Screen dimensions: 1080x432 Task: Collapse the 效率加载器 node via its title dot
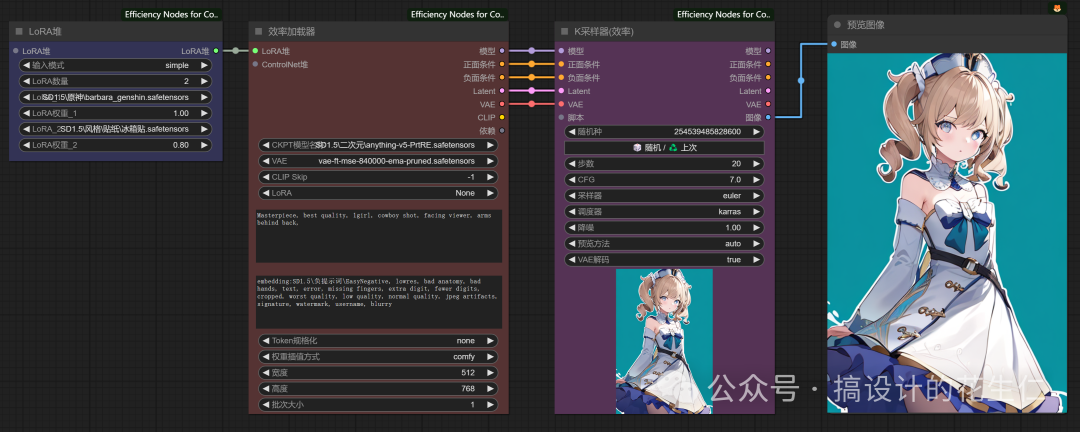[258, 32]
